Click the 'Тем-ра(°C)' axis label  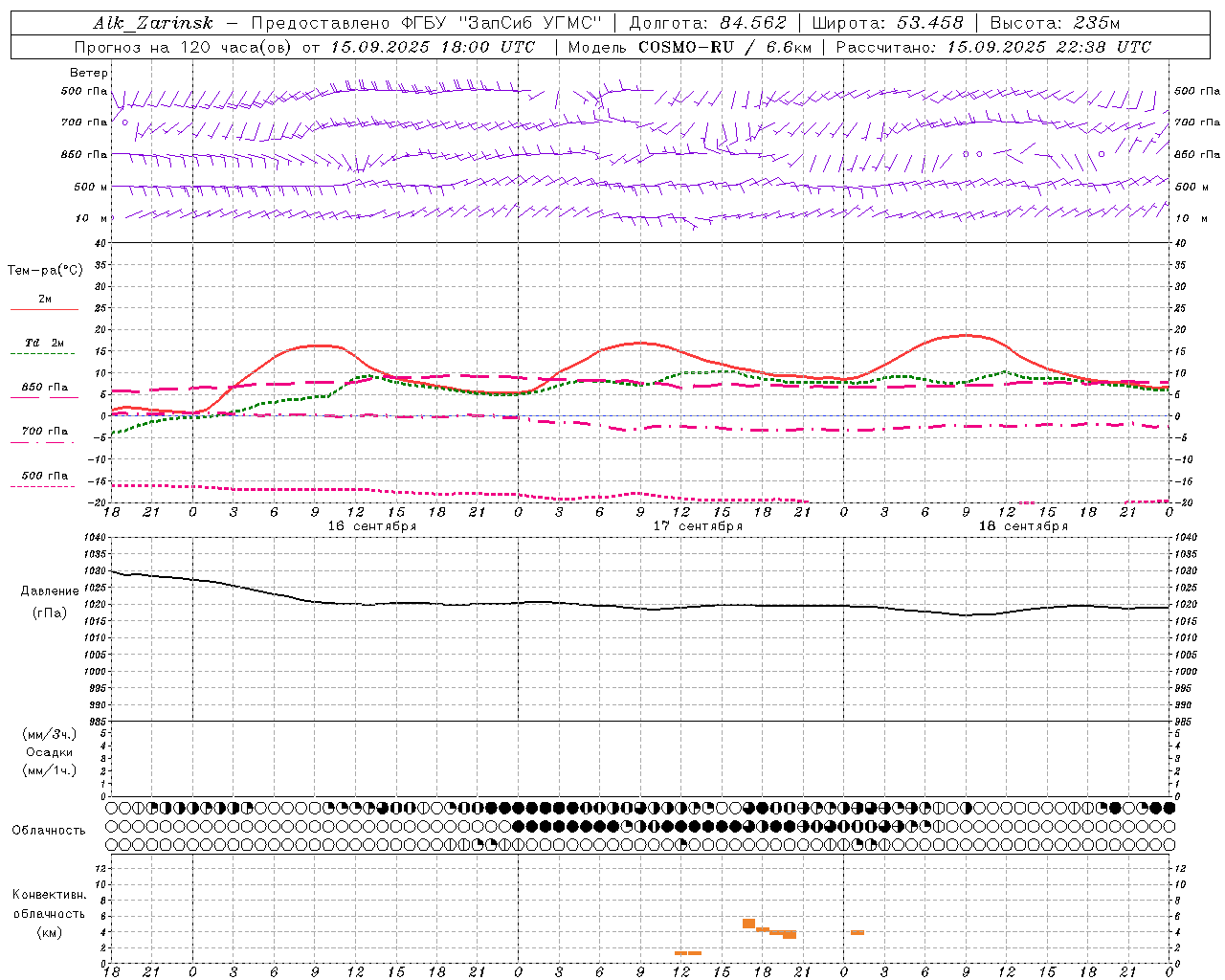pos(45,271)
